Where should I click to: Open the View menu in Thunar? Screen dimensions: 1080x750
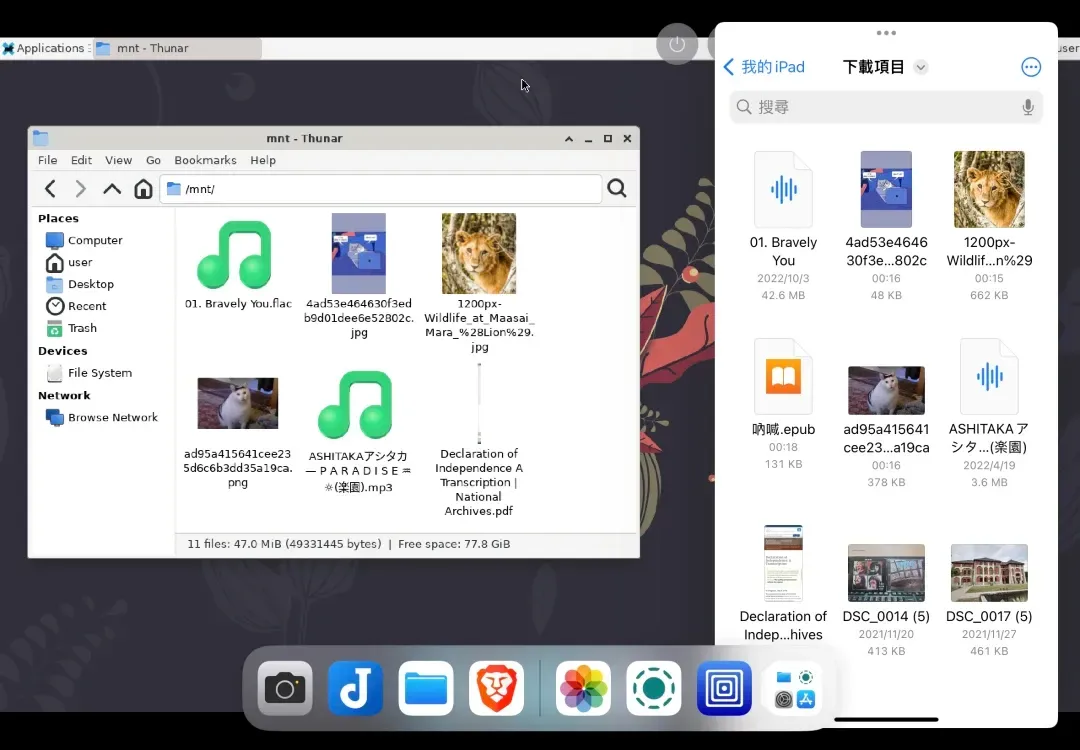point(118,160)
